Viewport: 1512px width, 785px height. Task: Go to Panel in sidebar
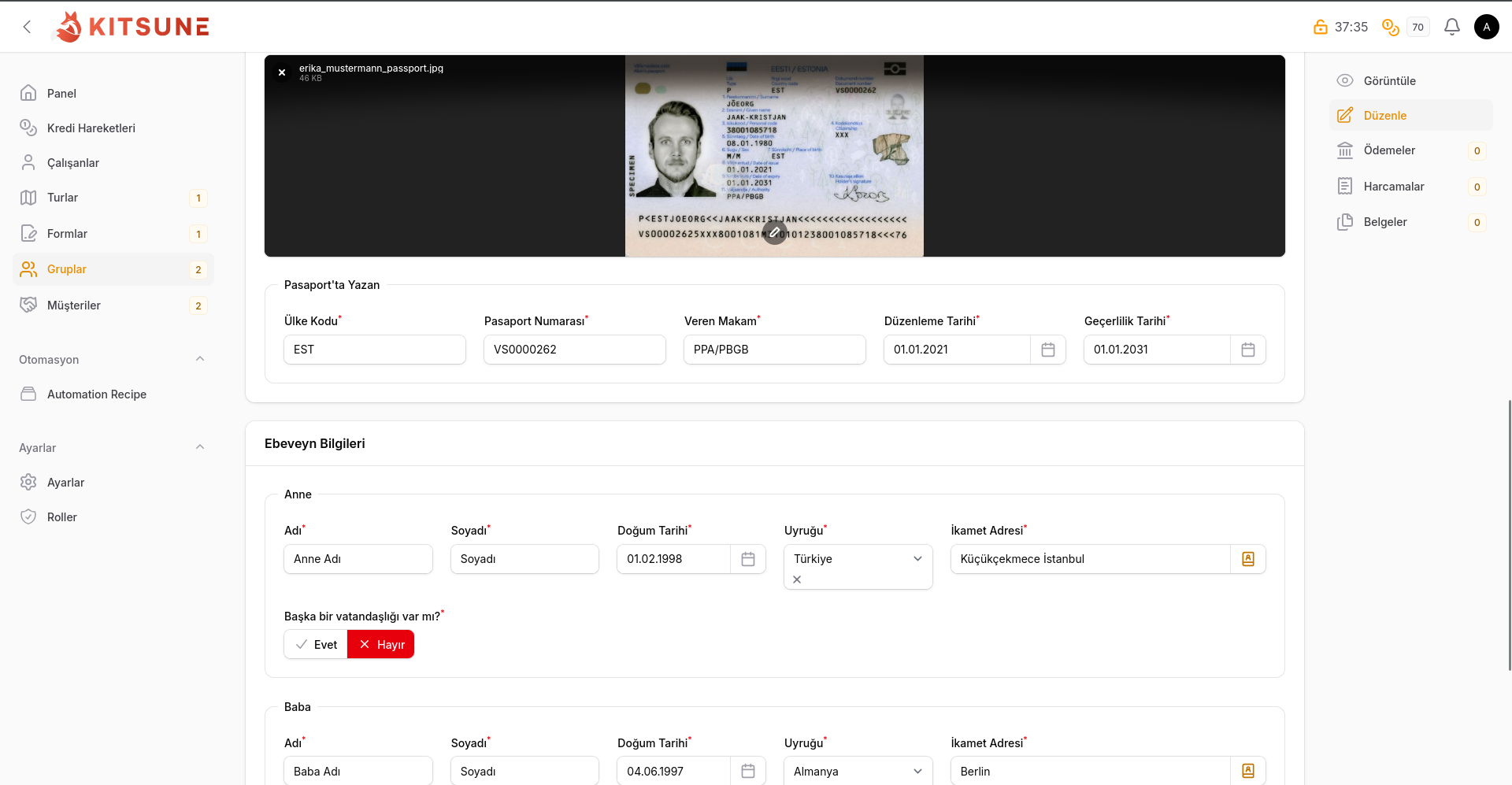pyautogui.click(x=113, y=93)
